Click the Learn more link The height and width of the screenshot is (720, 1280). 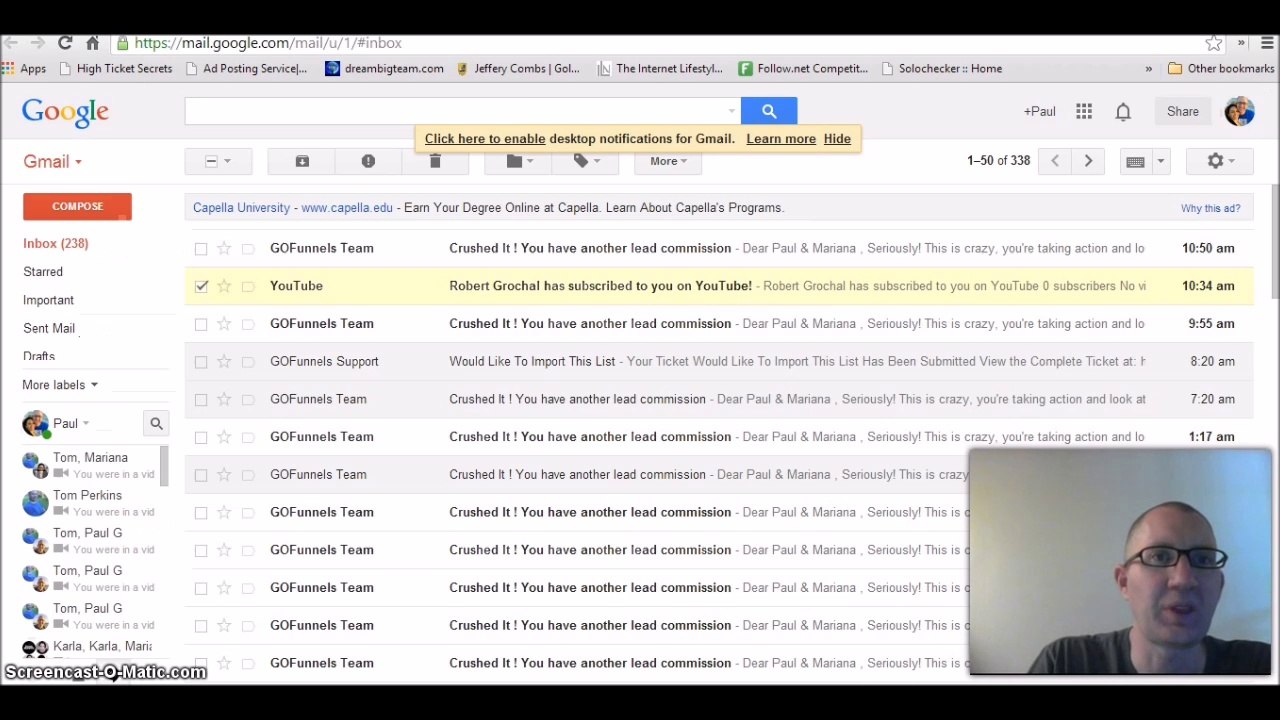coord(781,139)
